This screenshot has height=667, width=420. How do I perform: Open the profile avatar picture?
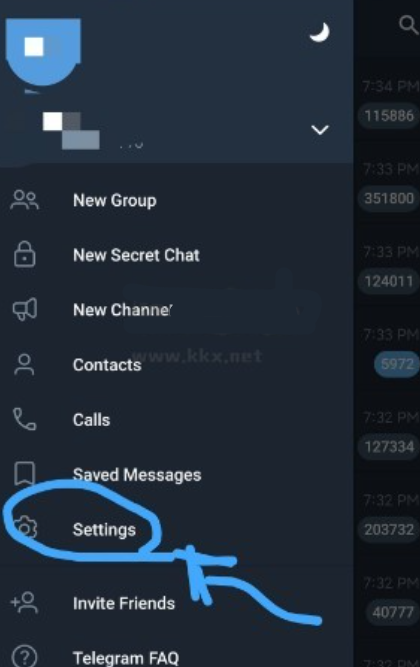[x=43, y=52]
